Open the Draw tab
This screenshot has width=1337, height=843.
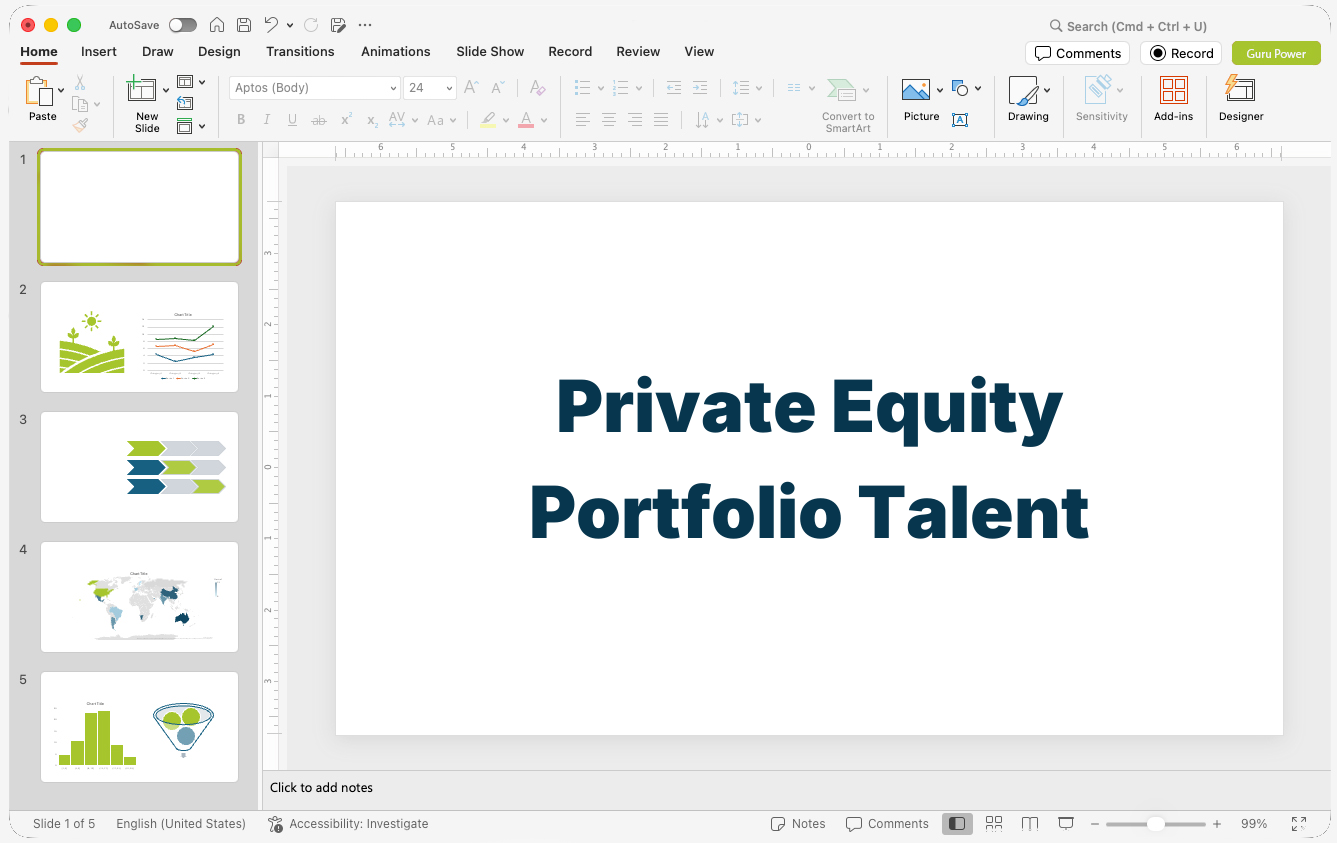(x=158, y=51)
